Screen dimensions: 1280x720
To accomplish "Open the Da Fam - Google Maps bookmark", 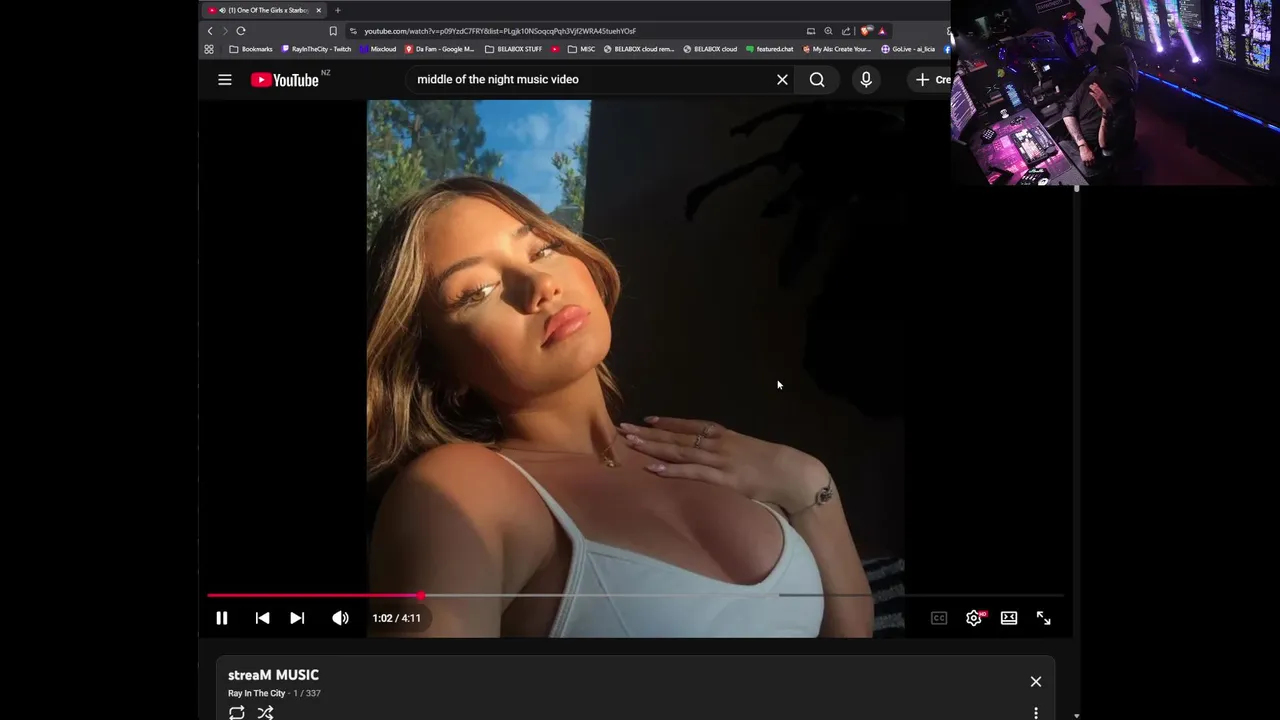I will (440, 49).
